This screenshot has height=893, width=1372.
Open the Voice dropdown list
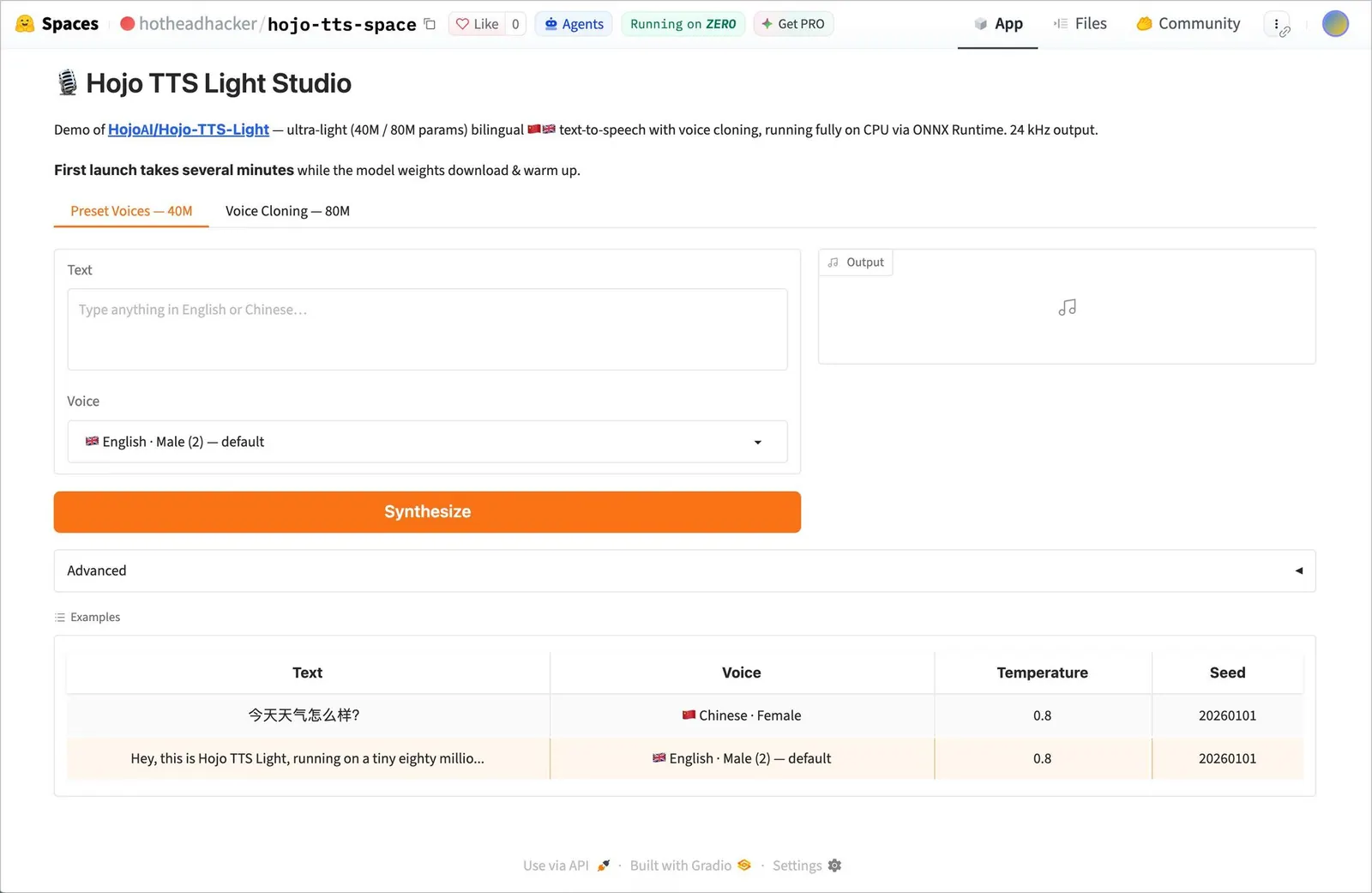pyautogui.click(x=427, y=442)
